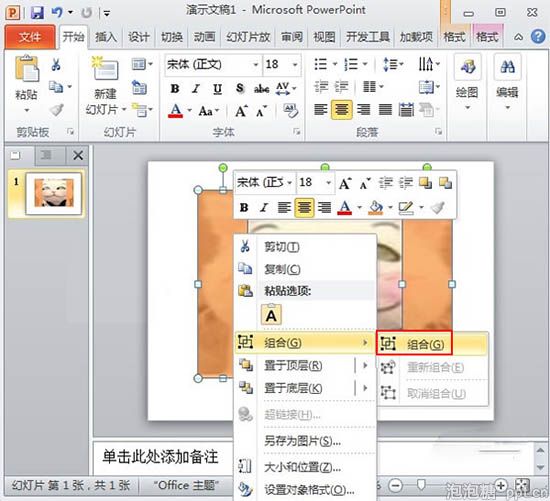The width and height of the screenshot is (550, 501).
Task: Open Change Case Aa dropdown
Action: [x=209, y=111]
